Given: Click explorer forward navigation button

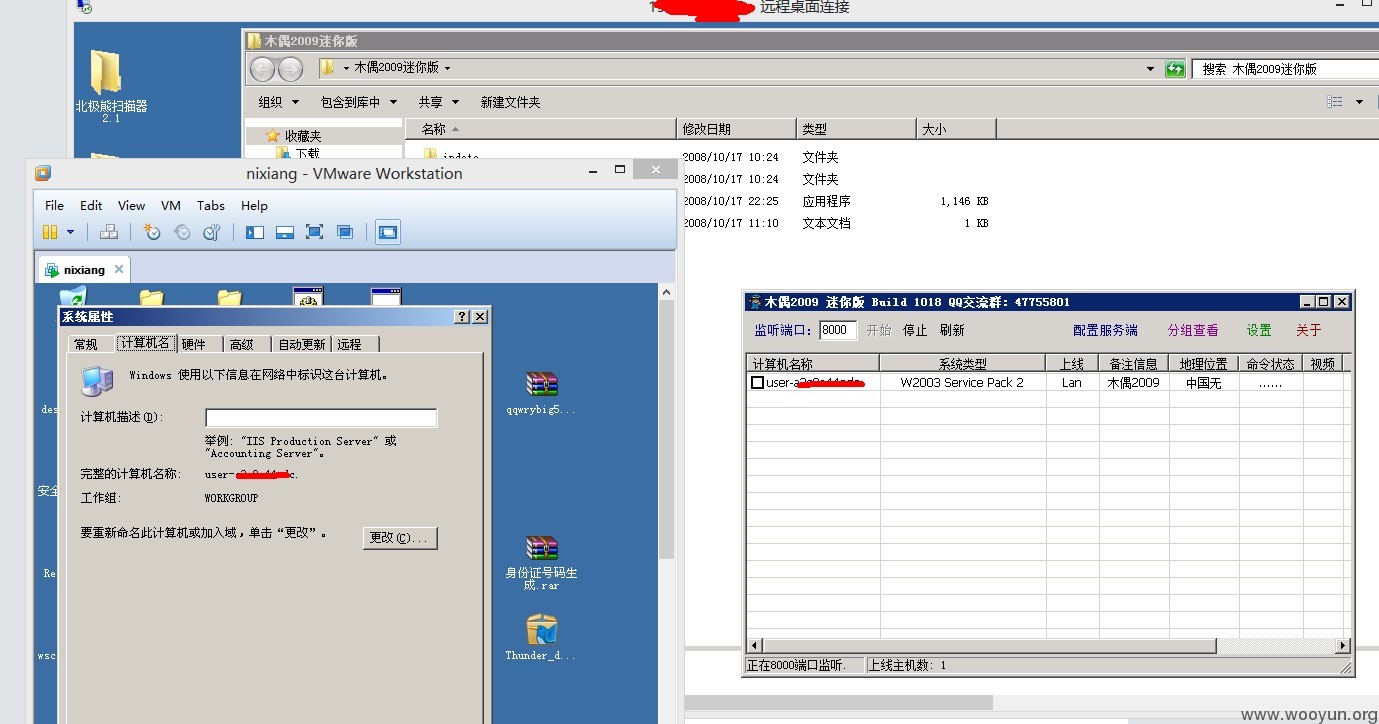Looking at the screenshot, I should 290,69.
